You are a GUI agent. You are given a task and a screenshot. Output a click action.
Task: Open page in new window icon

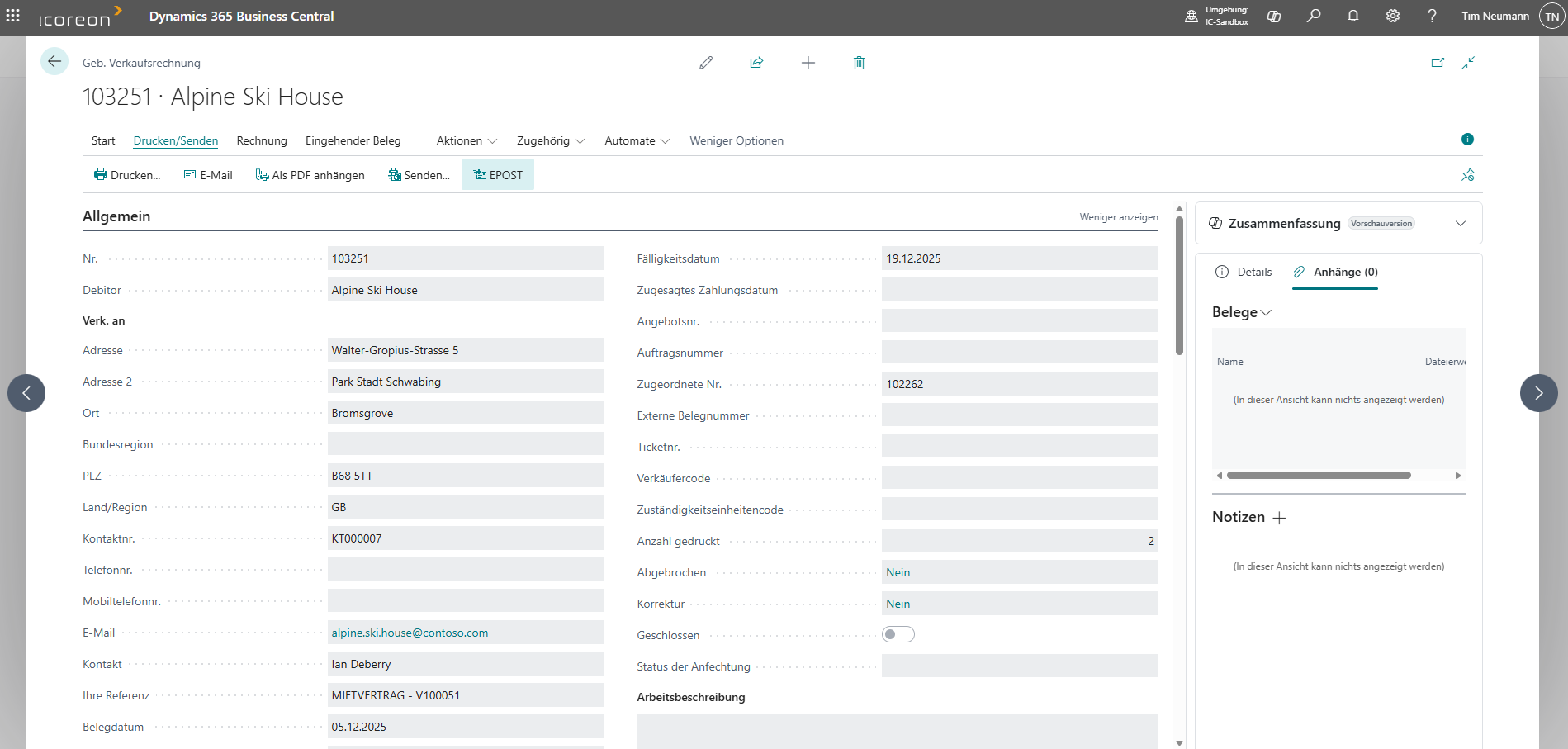tap(1438, 63)
